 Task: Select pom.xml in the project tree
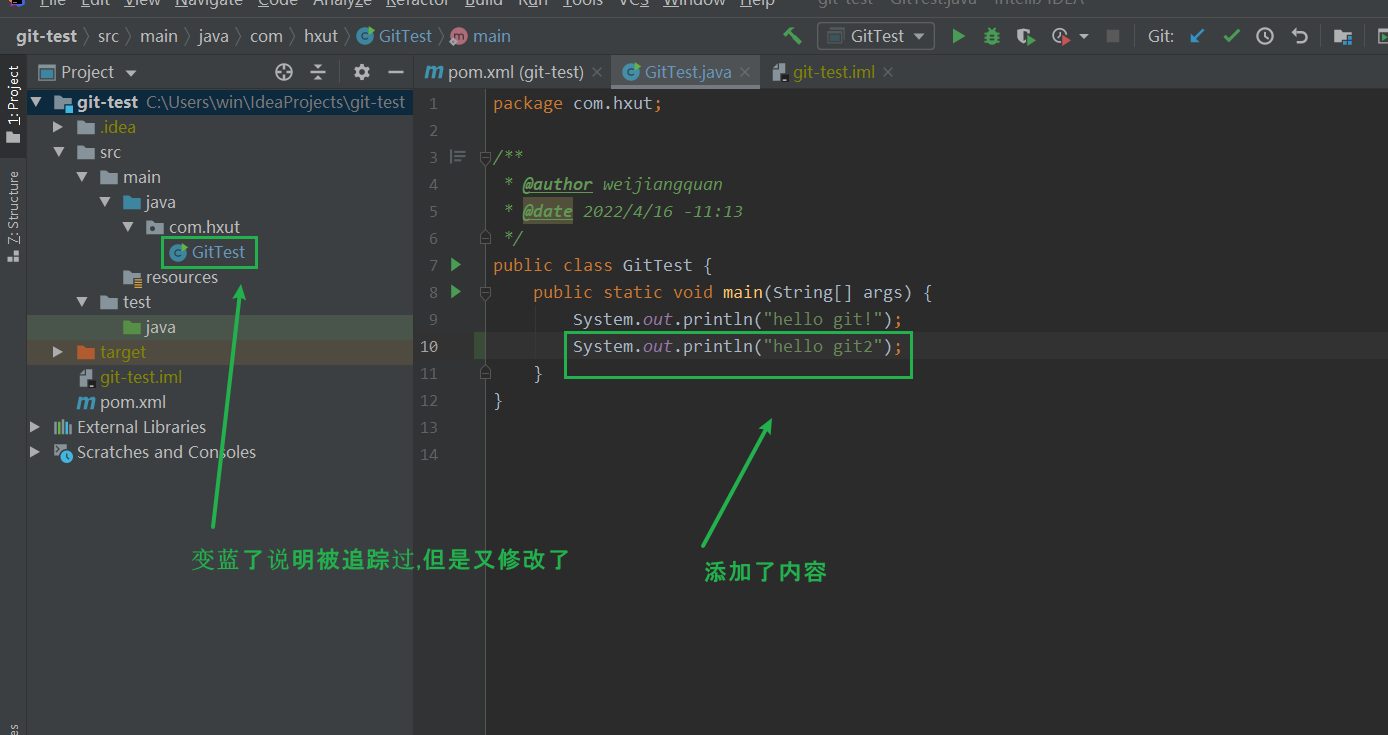121,402
